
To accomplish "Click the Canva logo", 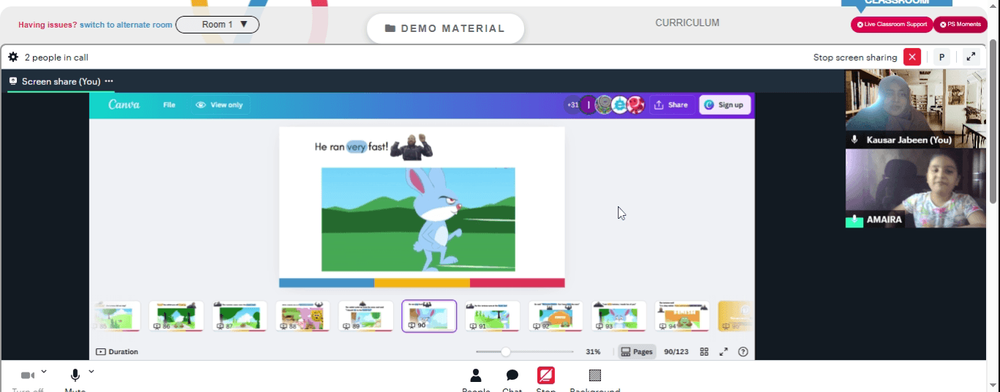I will 124,105.
